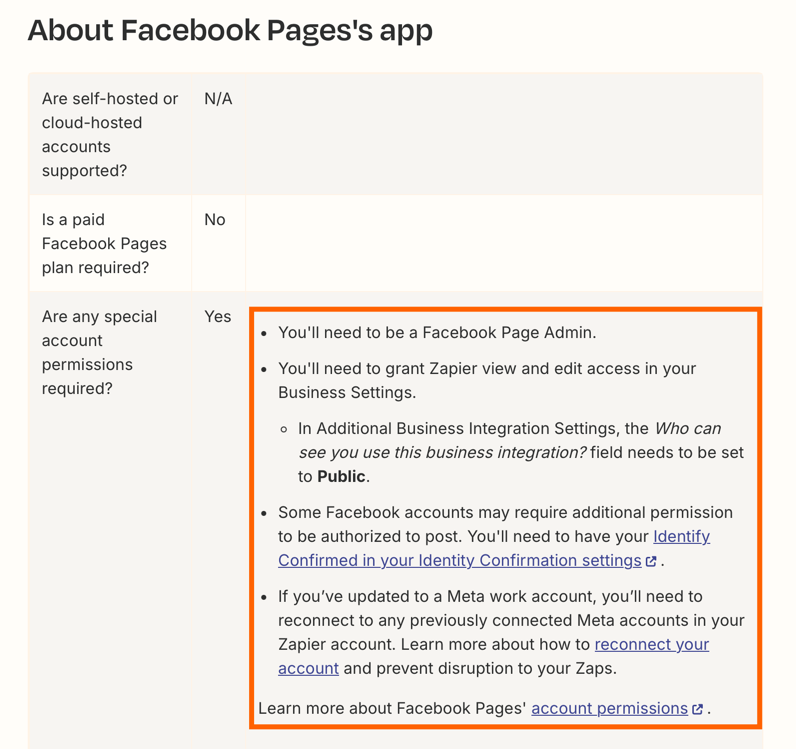The image size is (796, 749).
Task: Follow the 'account permissions' link
Action: [609, 708]
